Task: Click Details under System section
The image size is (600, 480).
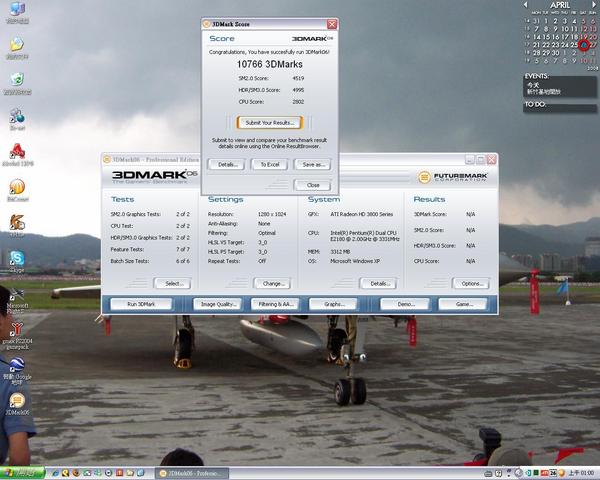Action: (378, 284)
